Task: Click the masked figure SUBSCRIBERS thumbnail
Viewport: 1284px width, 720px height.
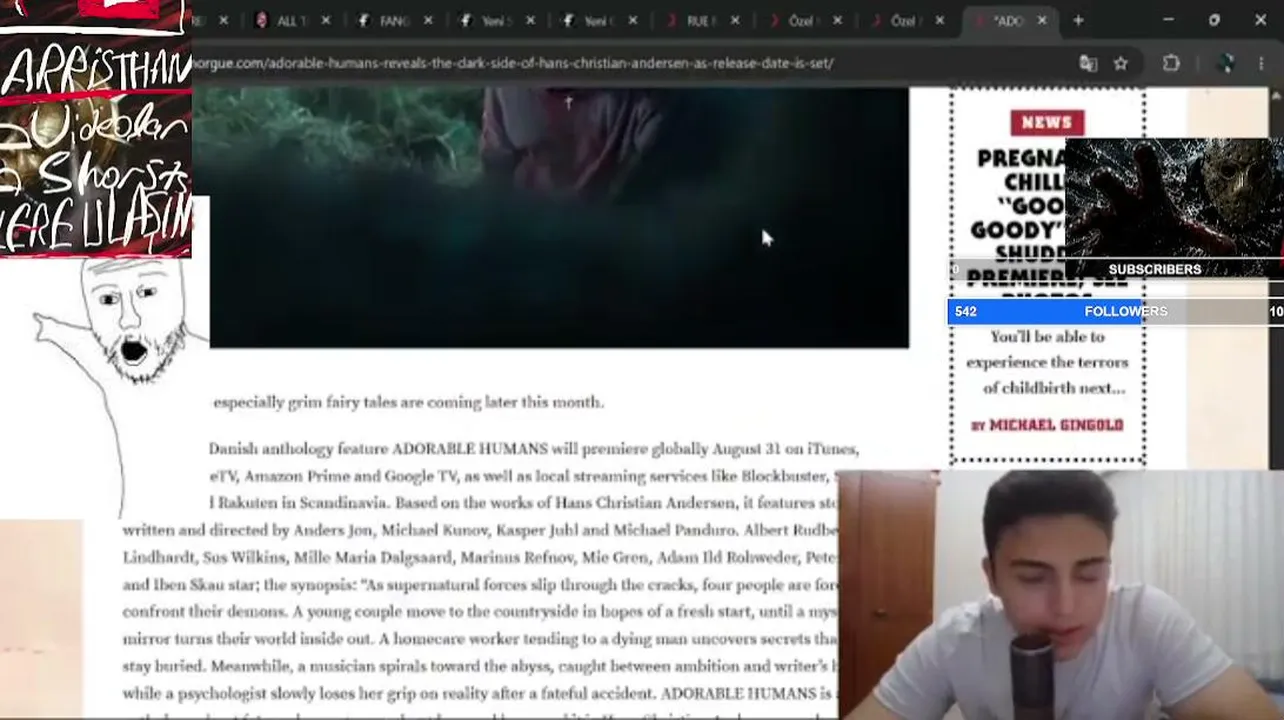Action: coord(1174,207)
